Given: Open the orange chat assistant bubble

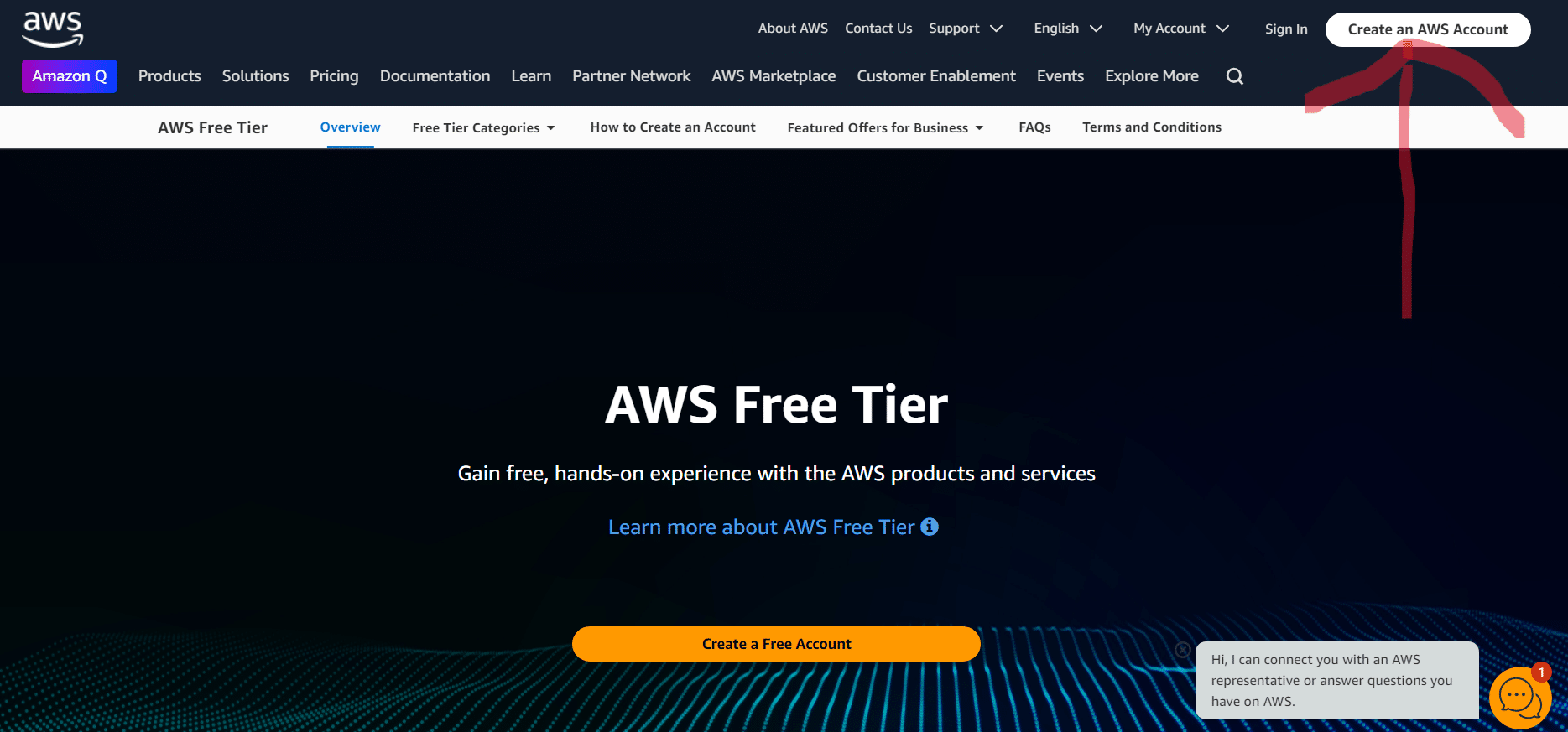Looking at the screenshot, I should (1519, 698).
